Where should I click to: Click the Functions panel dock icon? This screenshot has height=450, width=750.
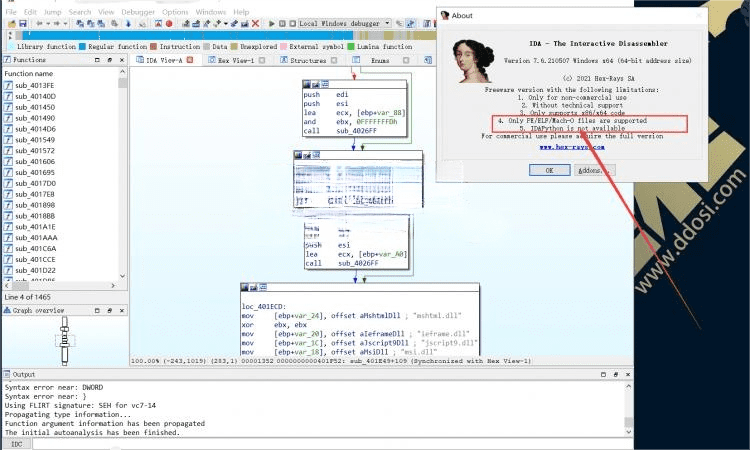(x=110, y=60)
